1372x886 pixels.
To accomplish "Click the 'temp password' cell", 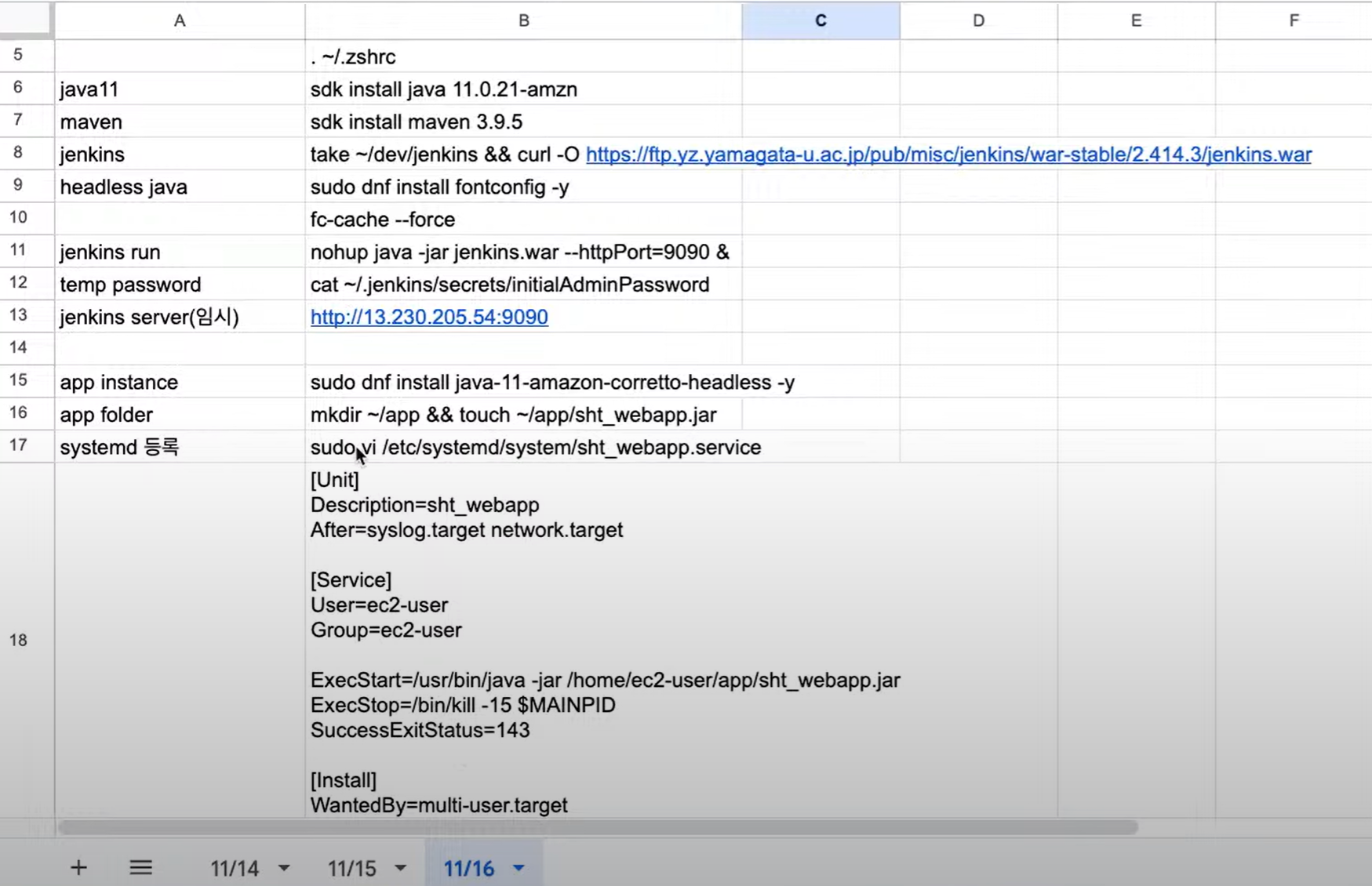I will pyautogui.click(x=180, y=284).
